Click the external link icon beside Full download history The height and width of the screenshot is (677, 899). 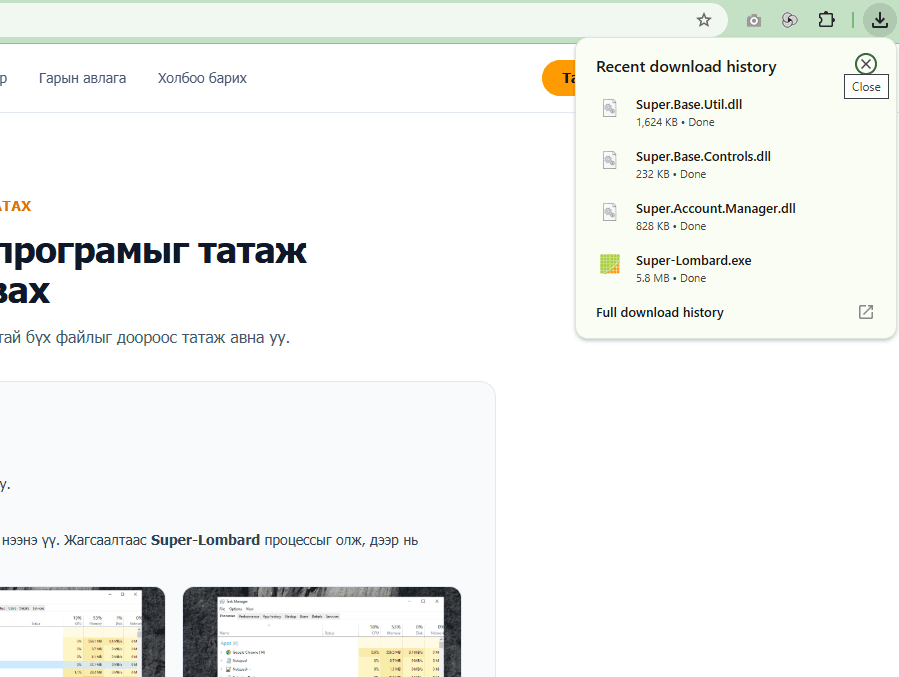click(866, 312)
